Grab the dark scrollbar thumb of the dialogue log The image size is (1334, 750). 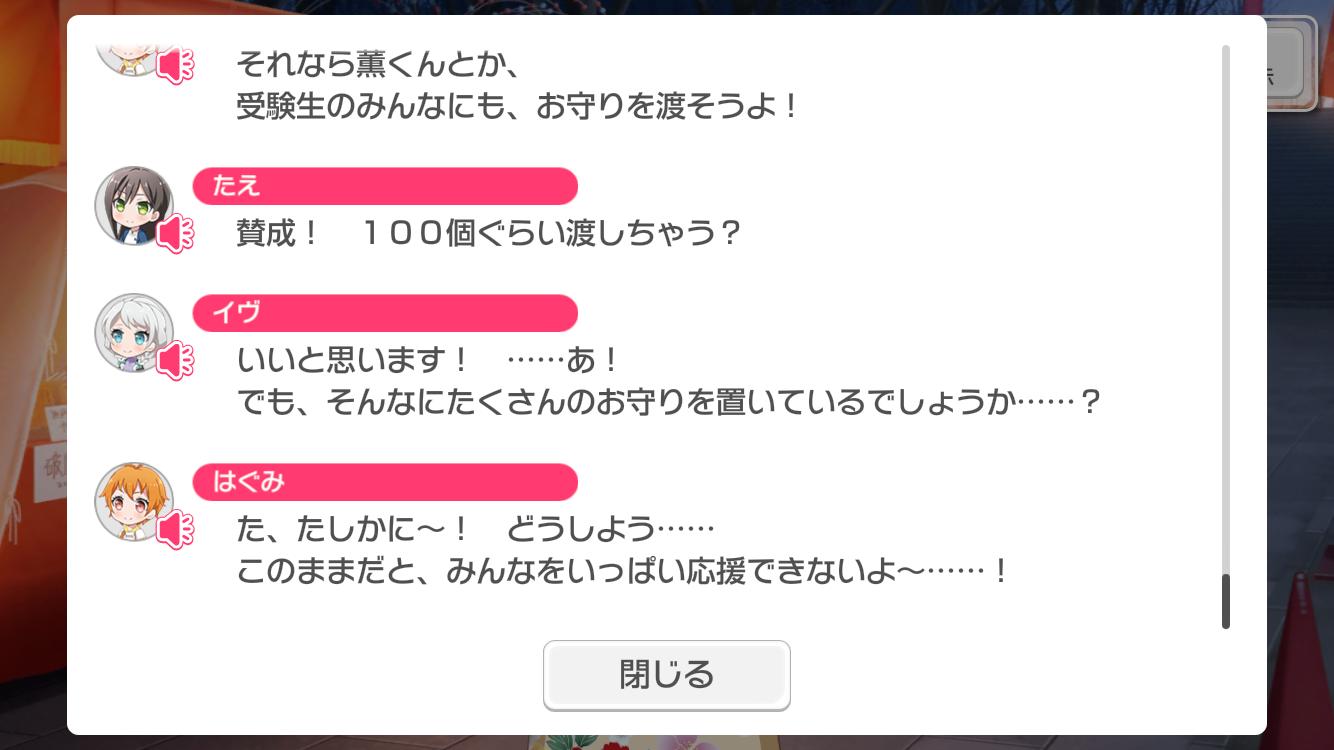(1226, 602)
